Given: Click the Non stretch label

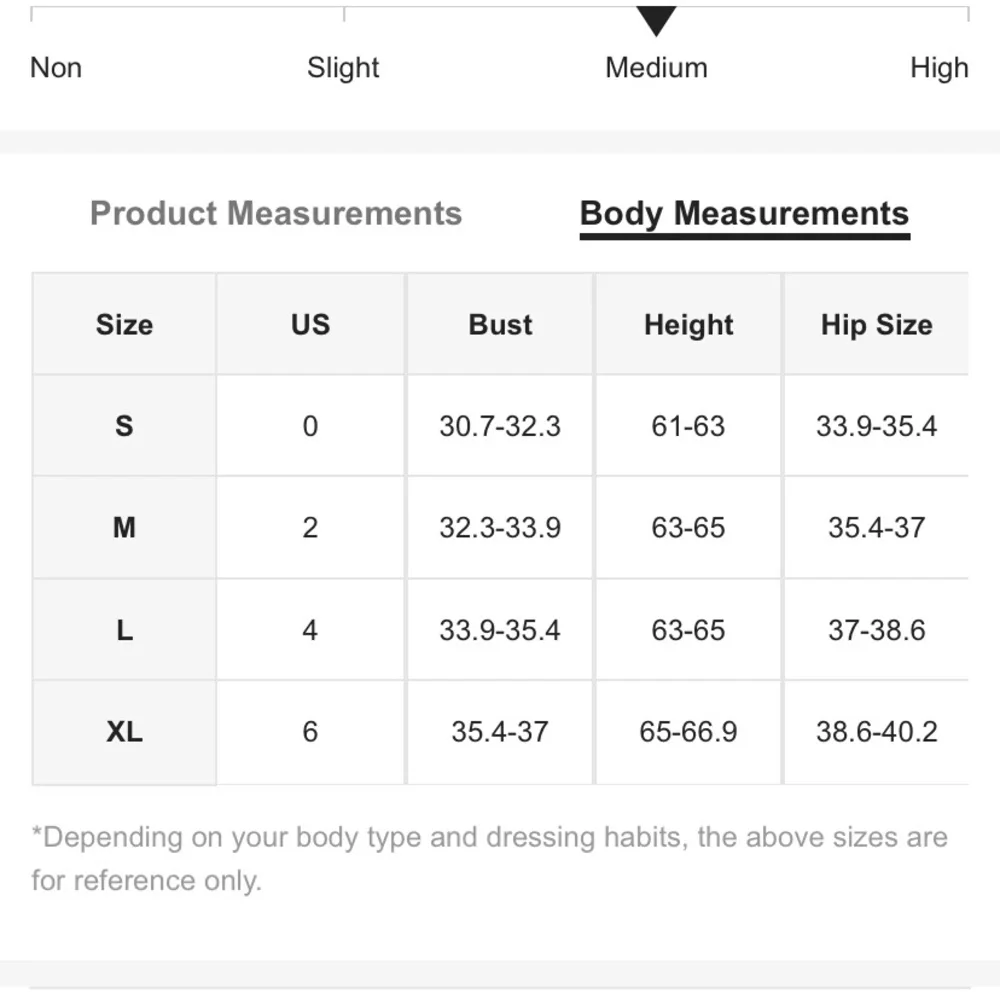Looking at the screenshot, I should click(56, 68).
